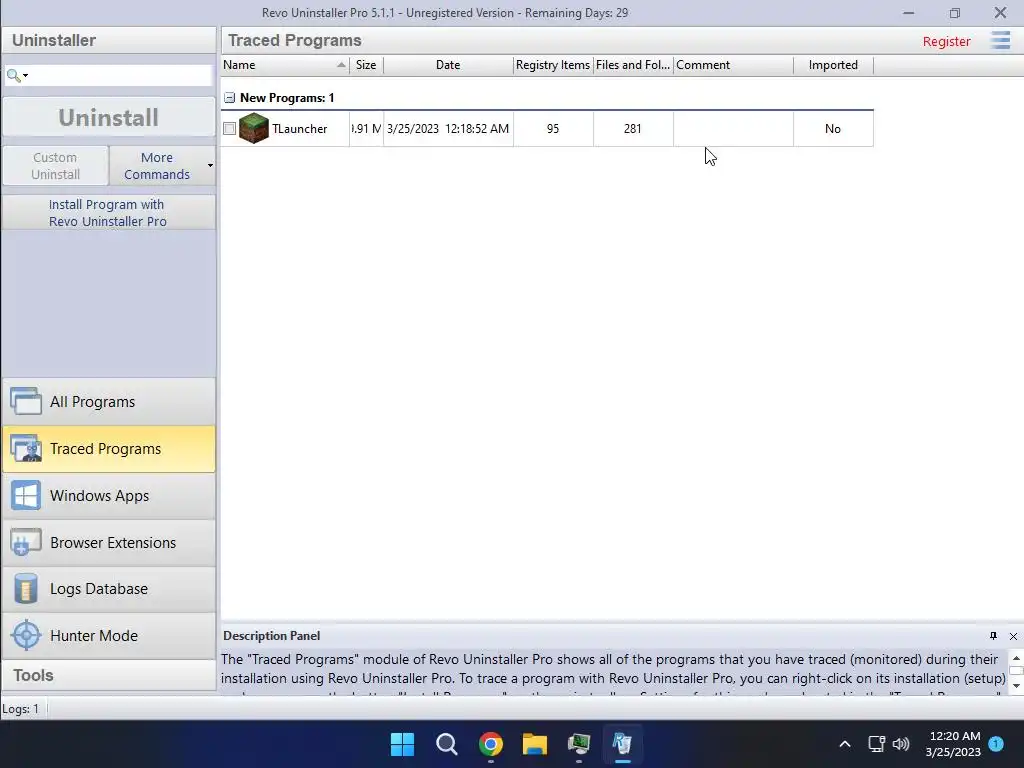This screenshot has width=1024, height=768.
Task: Click the Windows Apps sidebar icon
Action: coord(26,496)
